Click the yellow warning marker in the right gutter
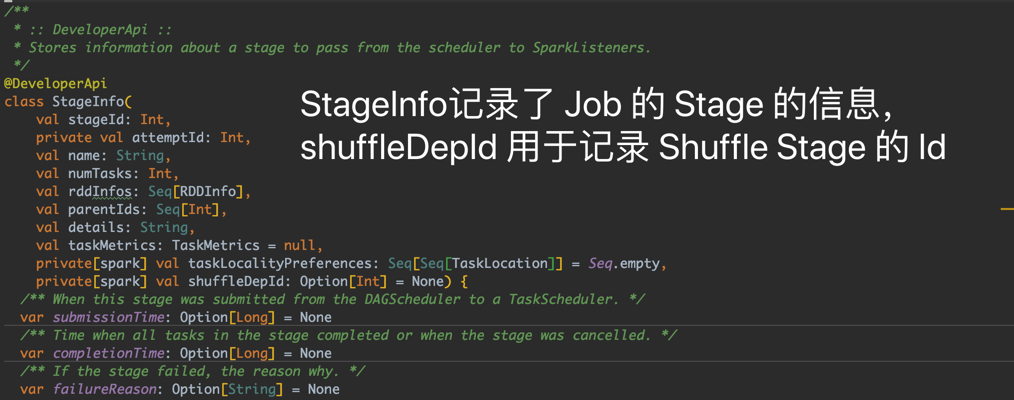Screen dimensions: 1014x400 1006,209
